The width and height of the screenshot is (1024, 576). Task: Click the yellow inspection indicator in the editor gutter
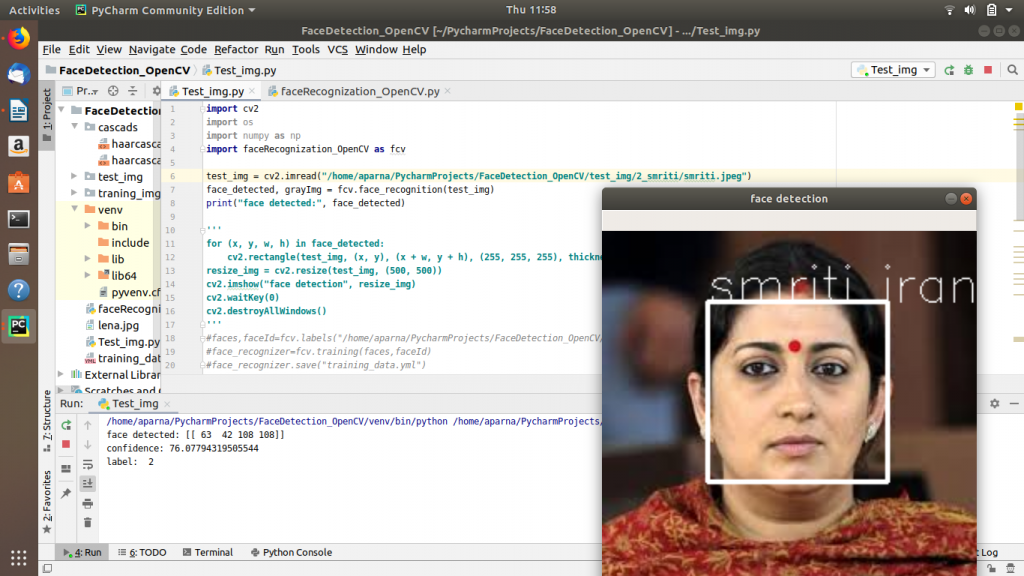point(1018,106)
